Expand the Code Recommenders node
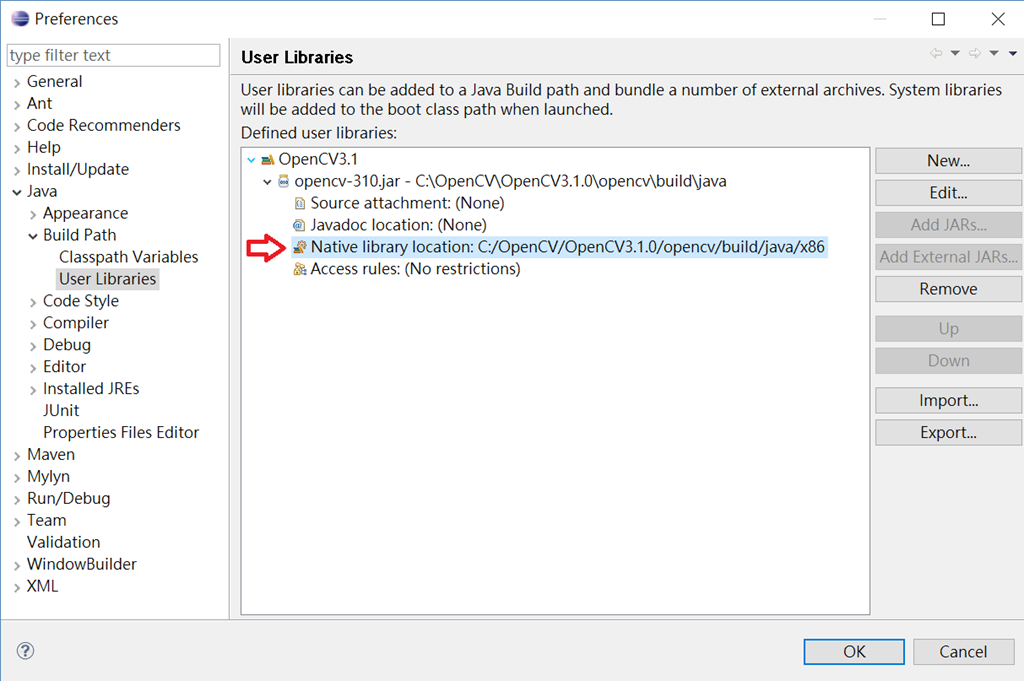 pyautogui.click(x=17, y=127)
